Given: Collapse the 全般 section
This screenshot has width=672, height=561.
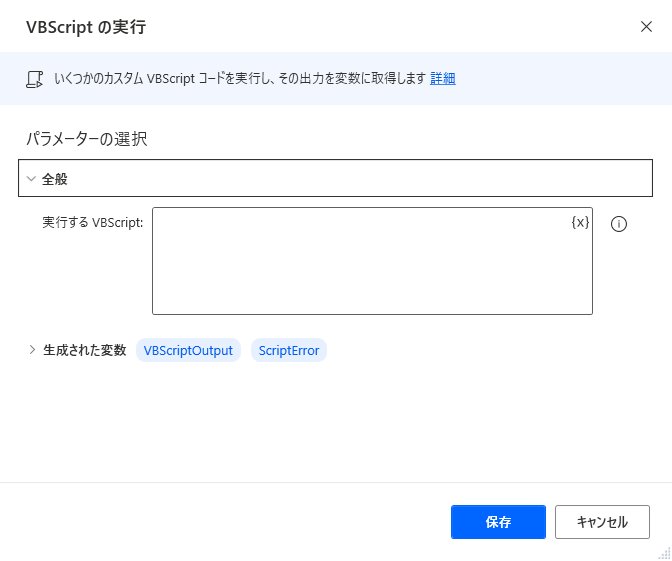Looking at the screenshot, I should 335,178.
